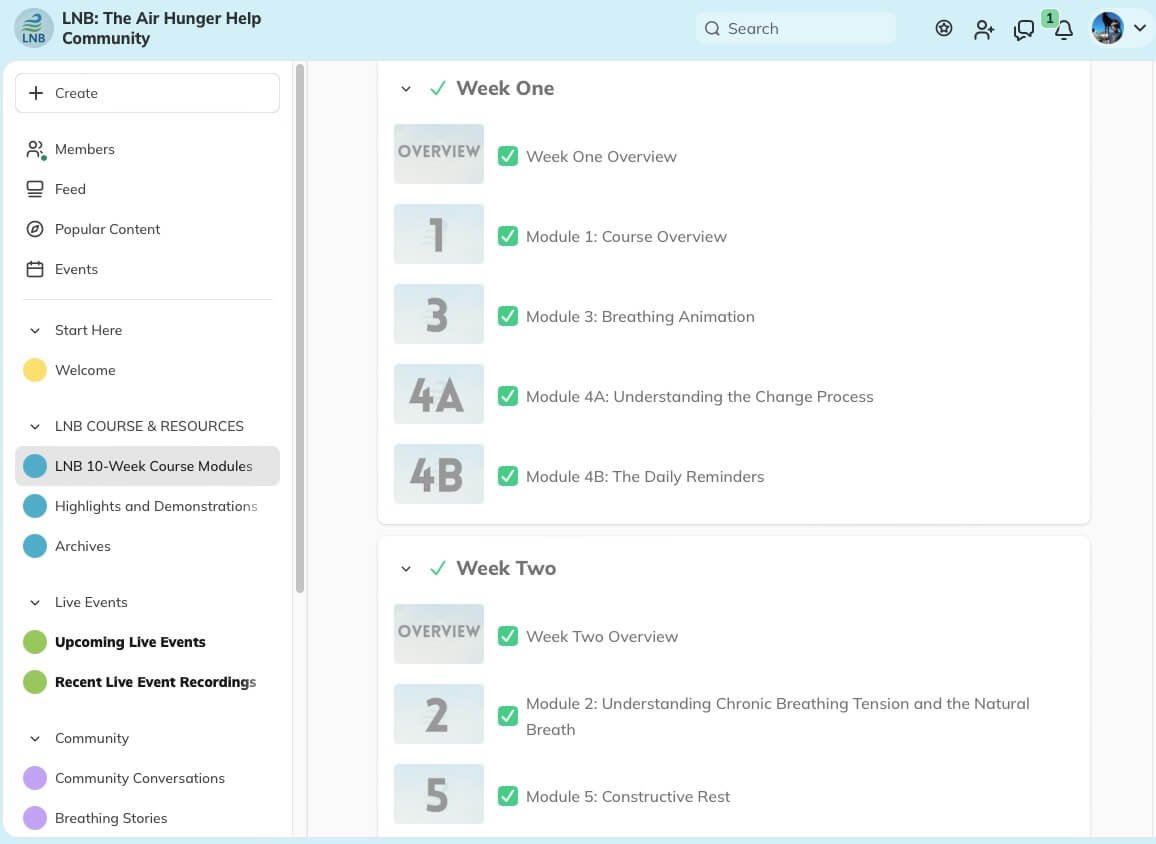The width and height of the screenshot is (1156, 844).
Task: Click the sidebar vertical scrollbar
Action: pyautogui.click(x=299, y=328)
